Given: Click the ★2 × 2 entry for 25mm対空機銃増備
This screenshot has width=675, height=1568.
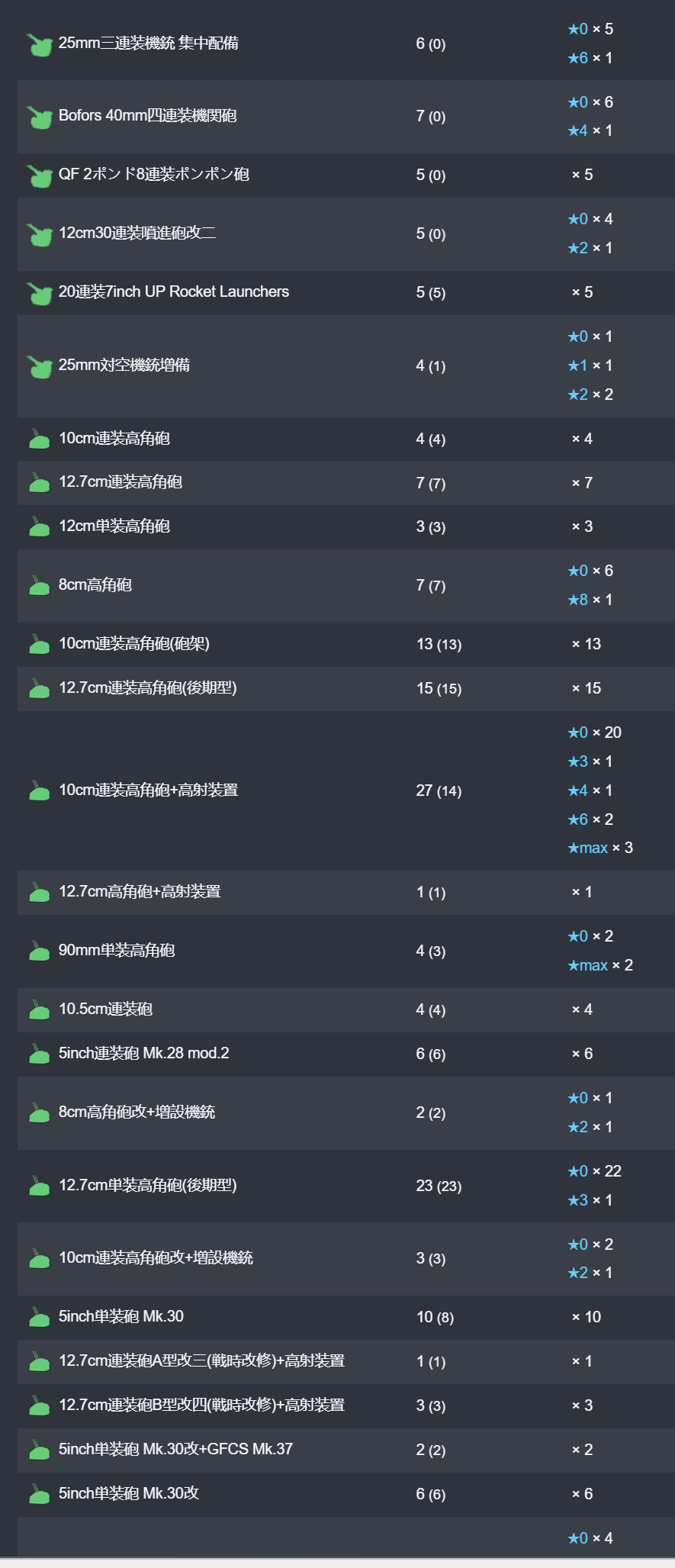Looking at the screenshot, I should [x=590, y=394].
